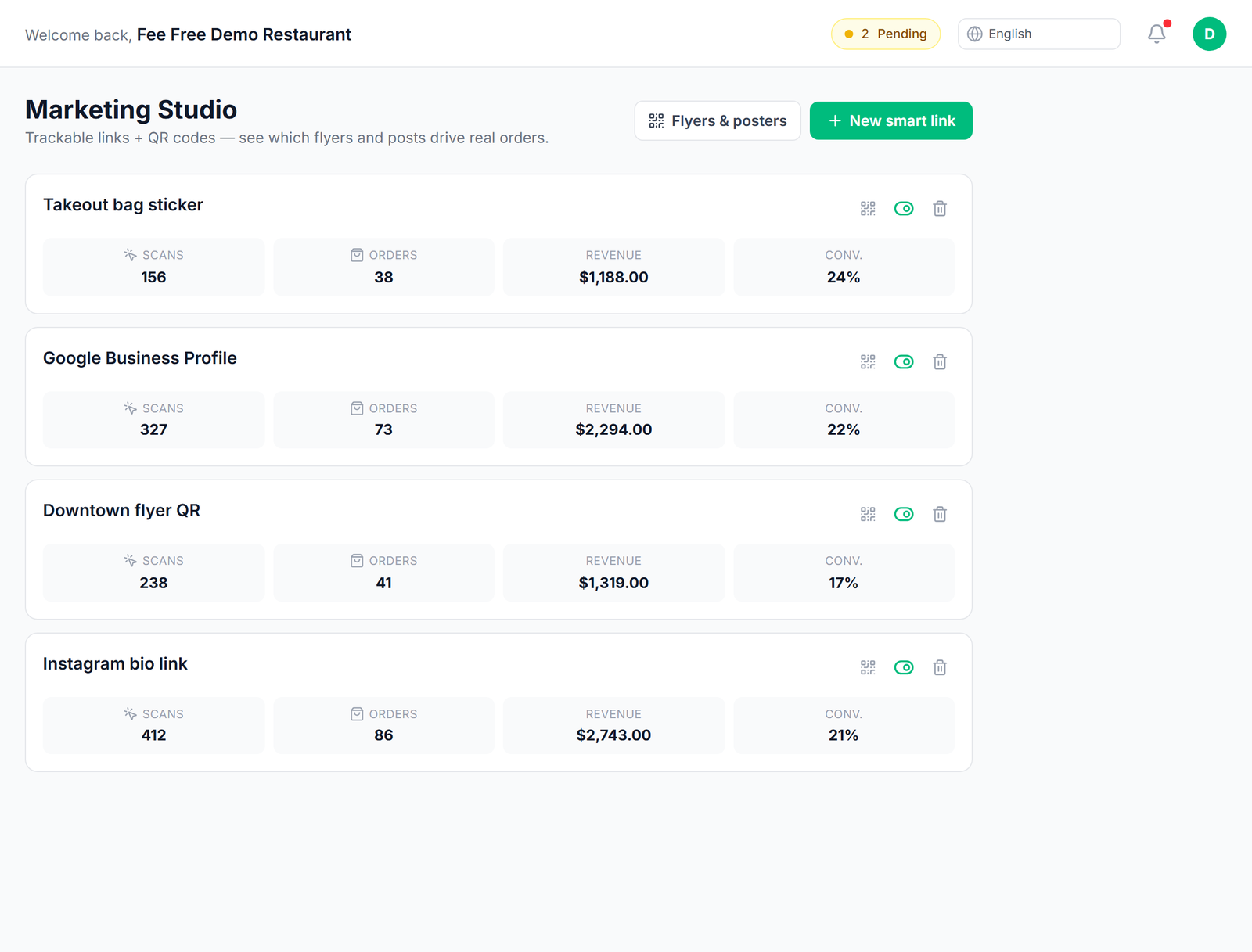Show QR code for Downtown flyer QR
1252x952 pixels.
[868, 514]
